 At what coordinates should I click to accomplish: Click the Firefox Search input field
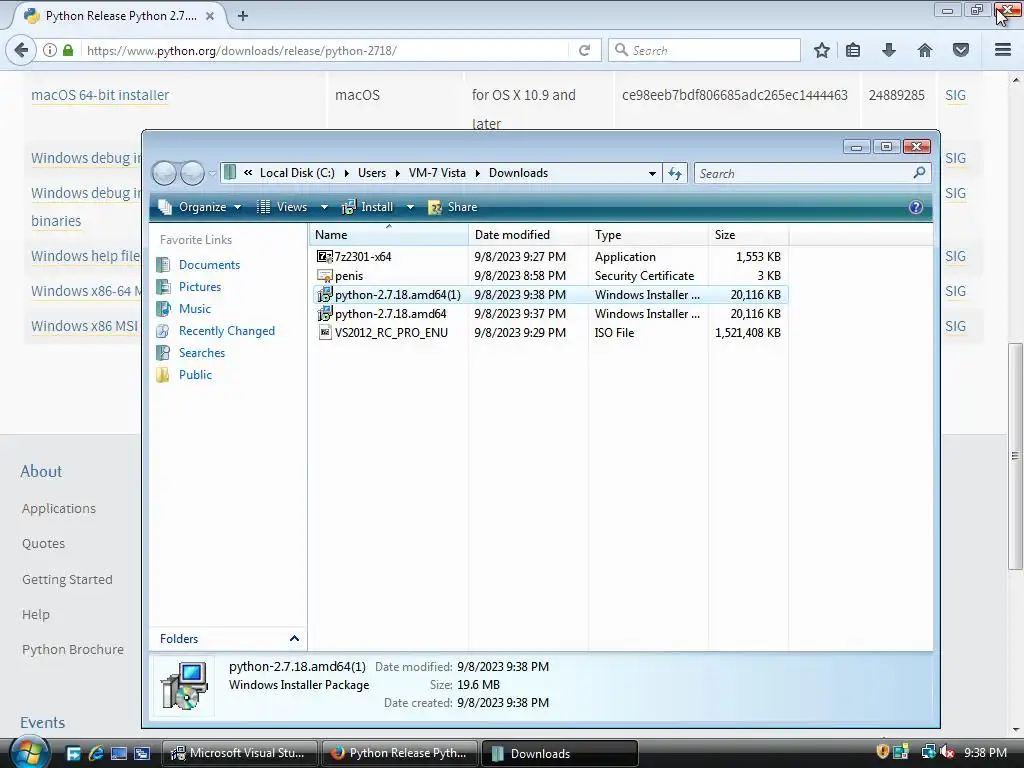pyautogui.click(x=704, y=50)
